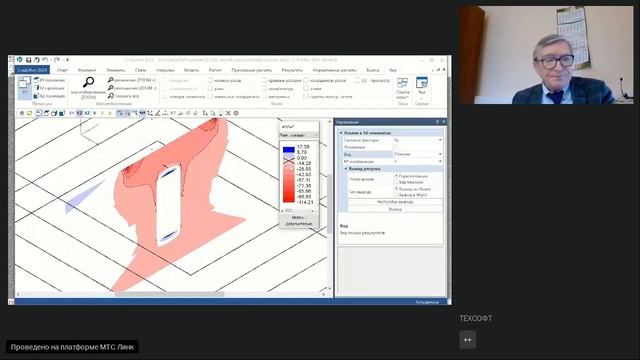
Task: Click the black X delete icon in toolbar
Action: point(228,113)
